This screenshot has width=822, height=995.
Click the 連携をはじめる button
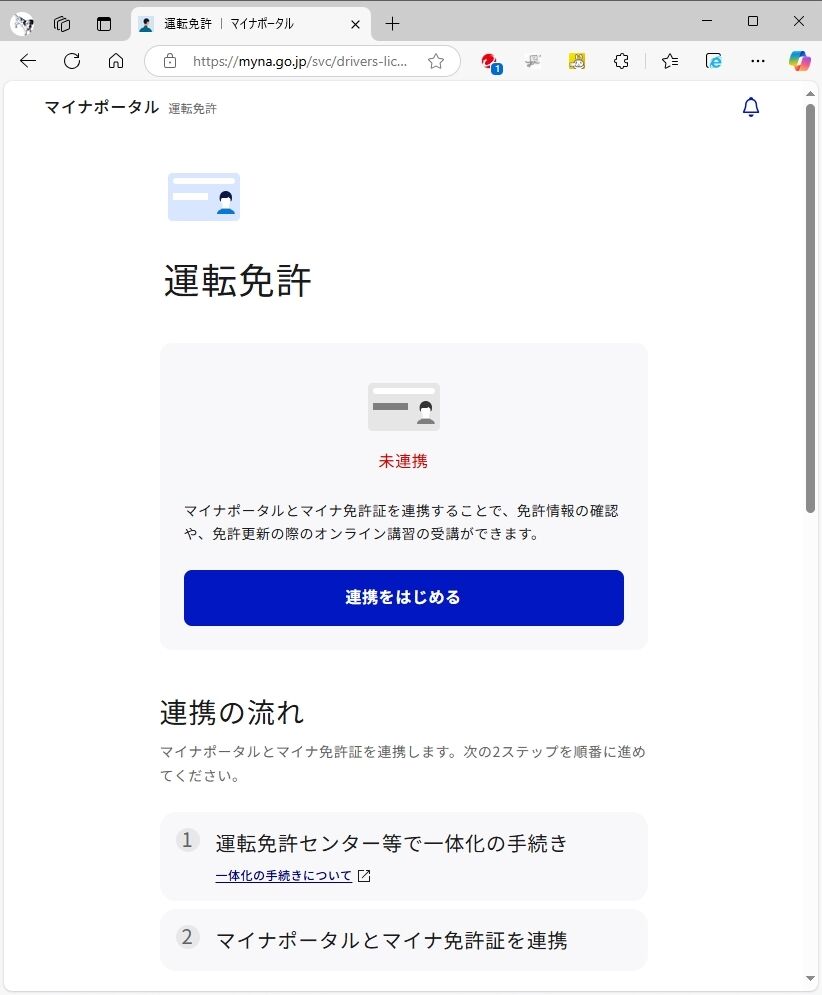[404, 598]
